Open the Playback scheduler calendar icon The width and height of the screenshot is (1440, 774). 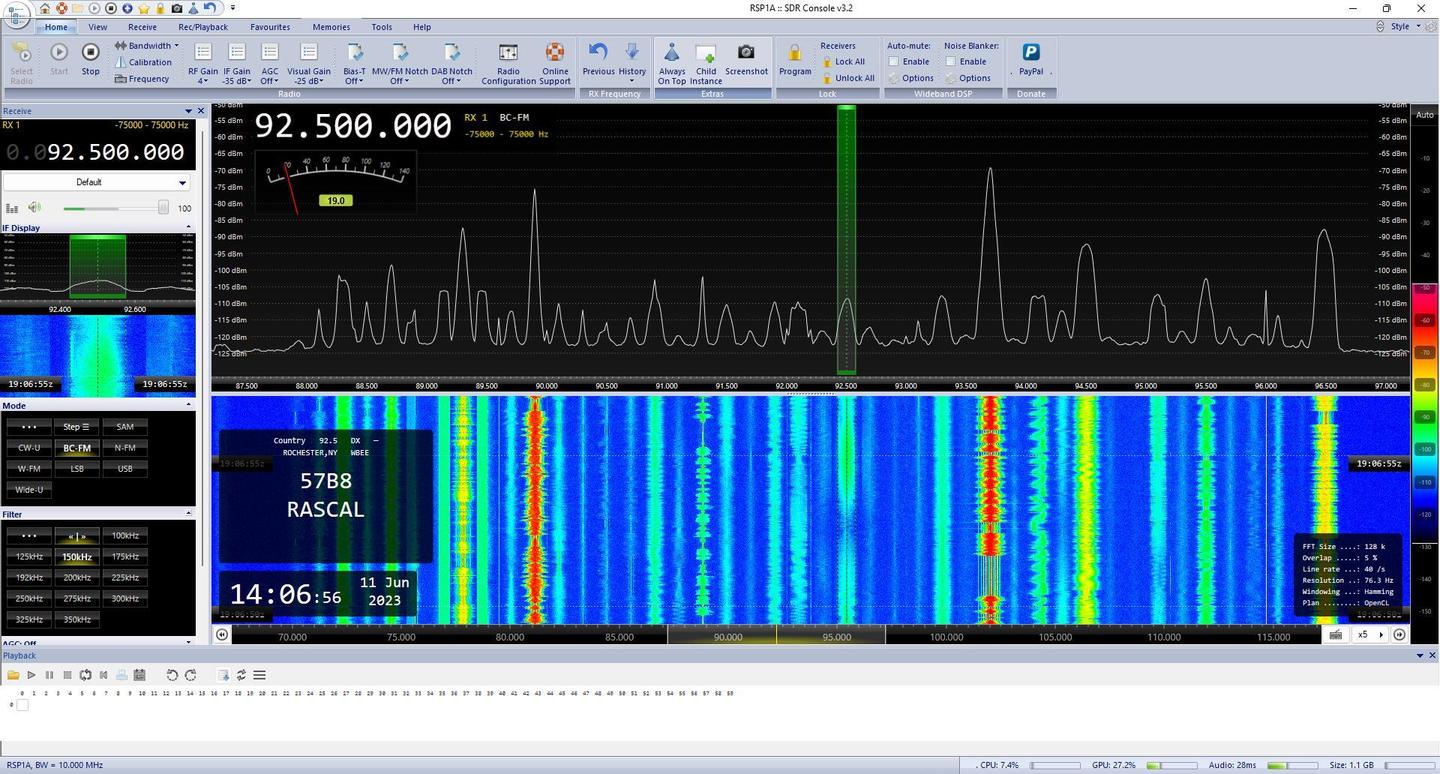pyautogui.click(x=139, y=675)
